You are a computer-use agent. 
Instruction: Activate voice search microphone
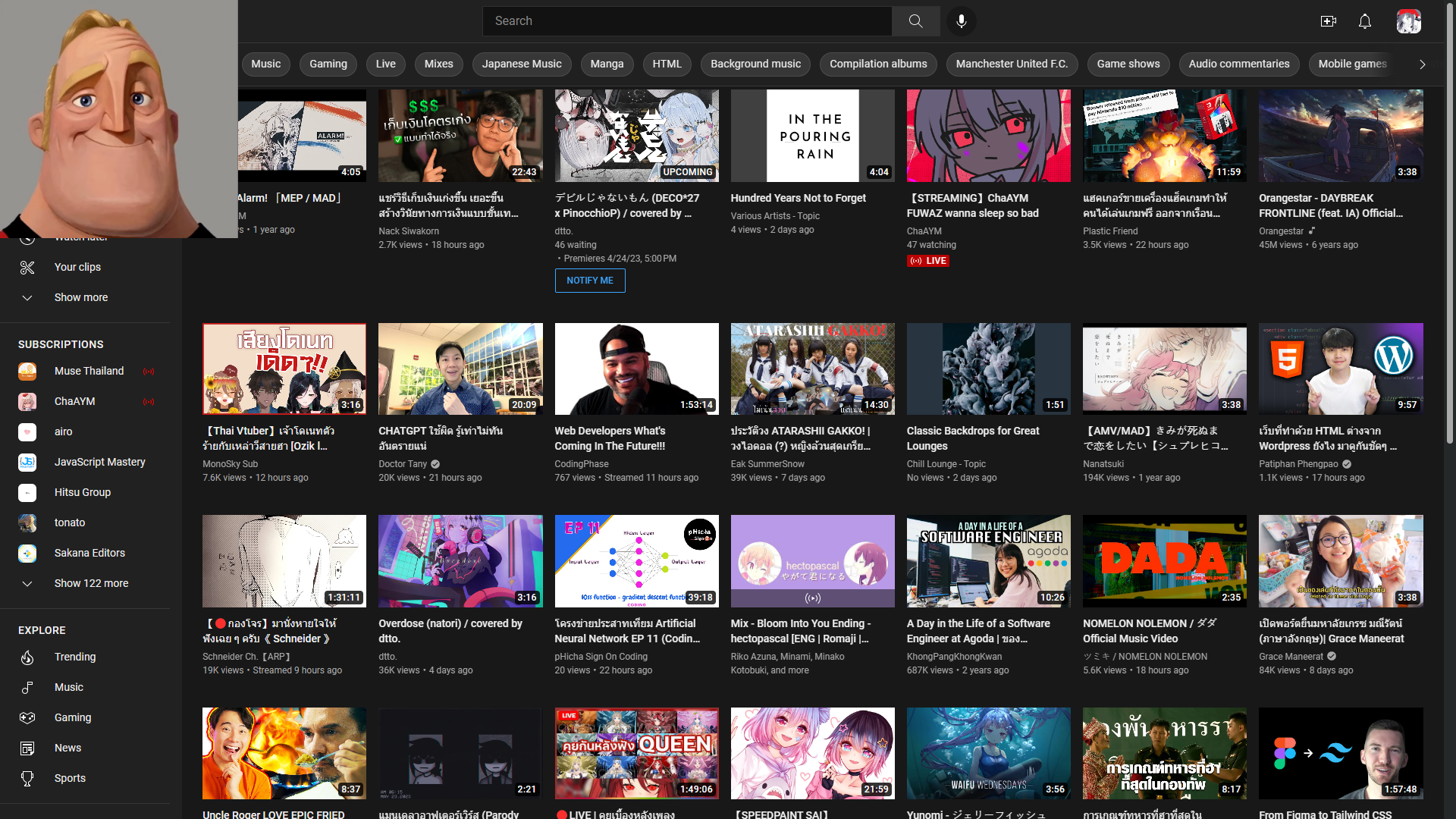coord(961,21)
